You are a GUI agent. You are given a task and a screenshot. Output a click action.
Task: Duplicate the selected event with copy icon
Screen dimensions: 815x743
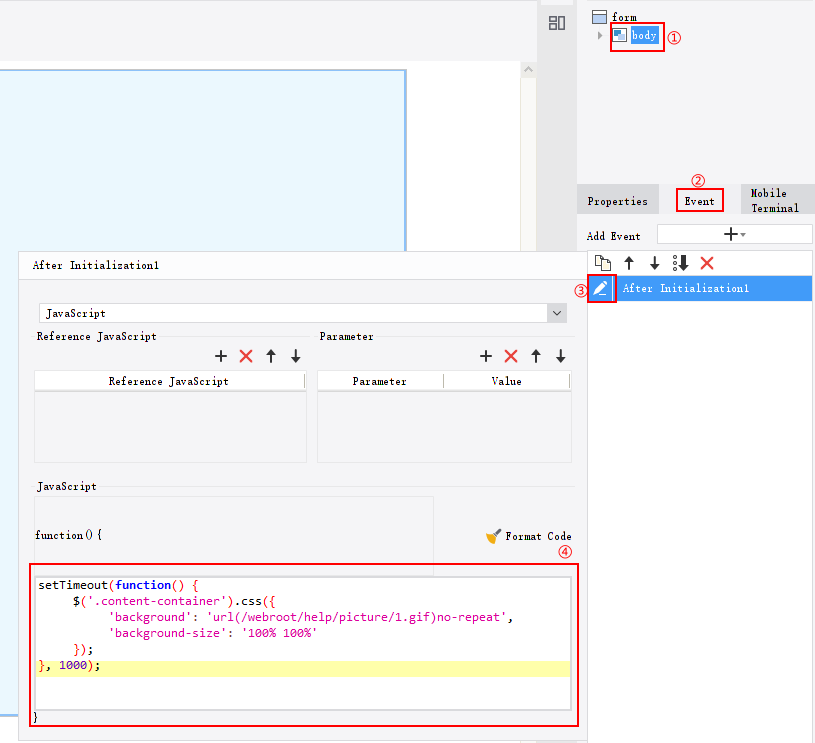point(602,262)
